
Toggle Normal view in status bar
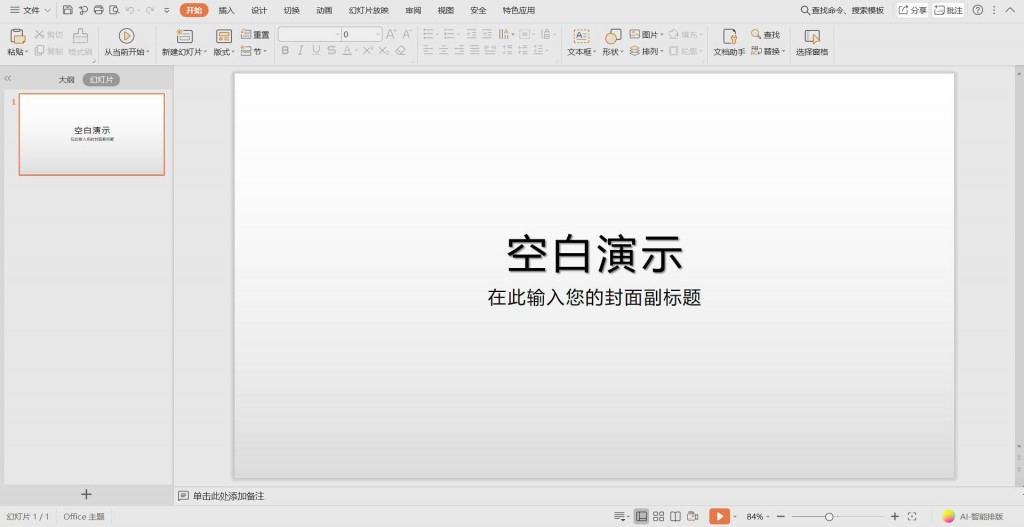[x=641, y=516]
